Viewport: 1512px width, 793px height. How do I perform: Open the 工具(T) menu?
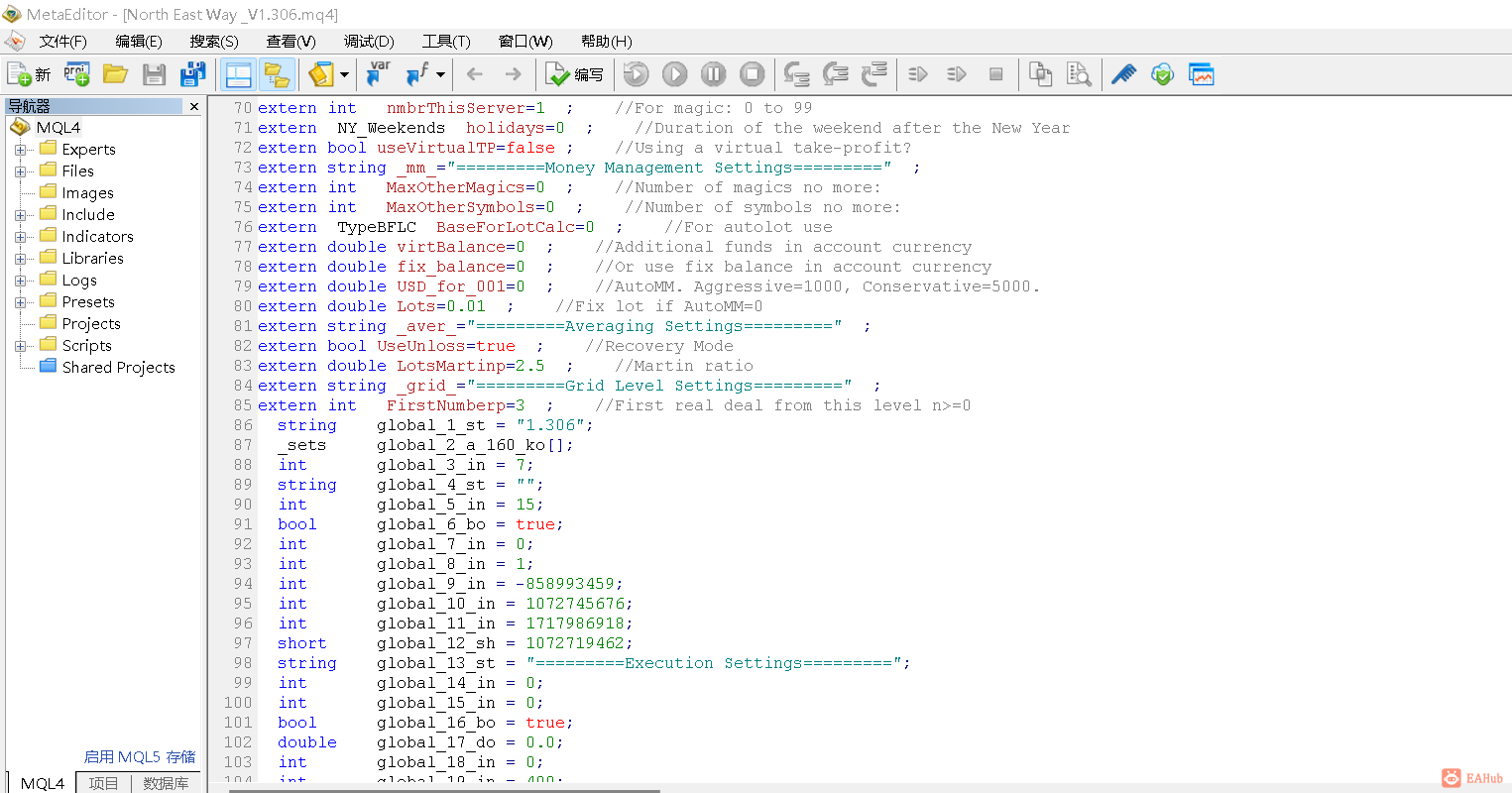(x=446, y=41)
